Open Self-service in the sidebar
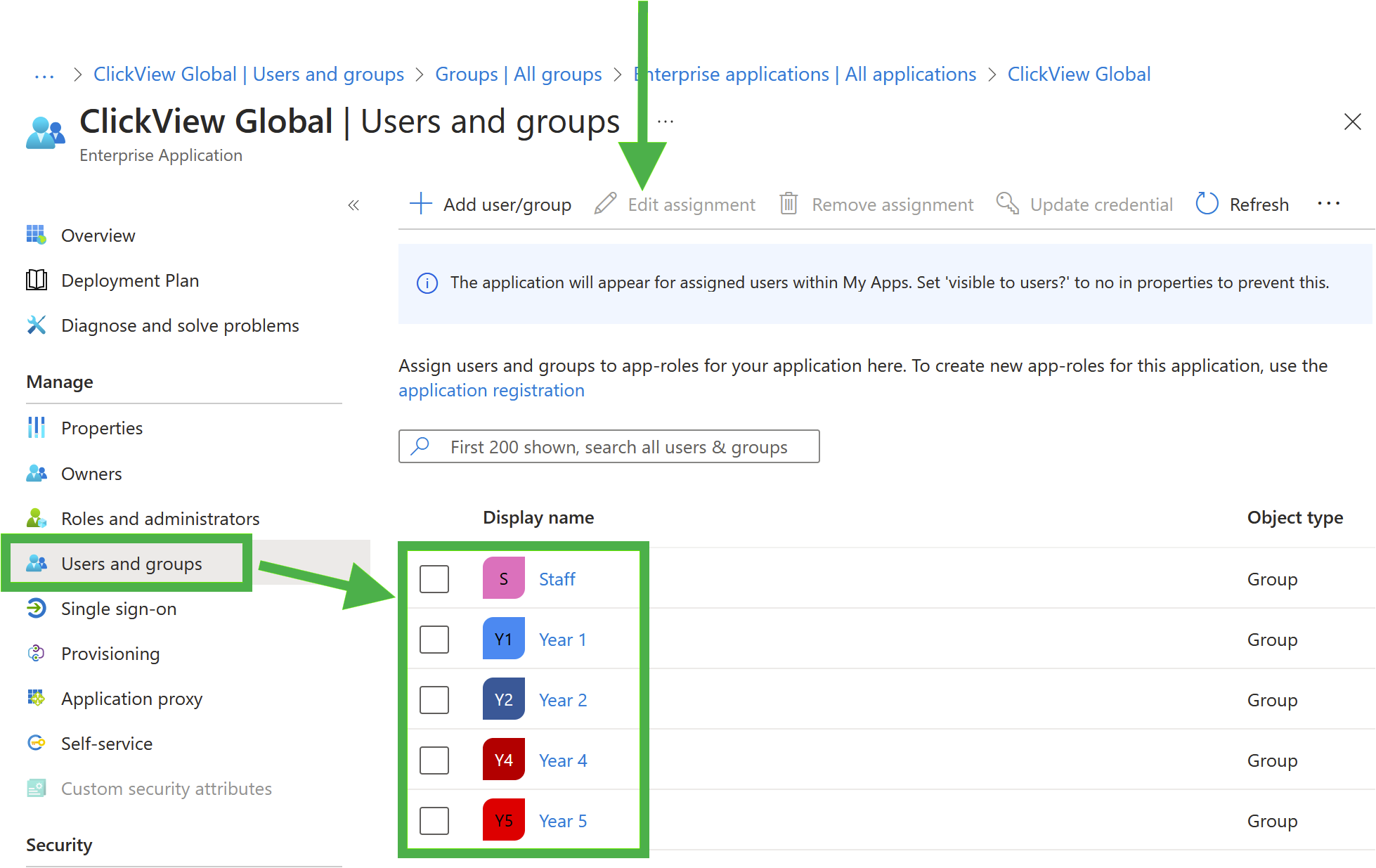This screenshot has height=868, width=1376. tap(106, 744)
